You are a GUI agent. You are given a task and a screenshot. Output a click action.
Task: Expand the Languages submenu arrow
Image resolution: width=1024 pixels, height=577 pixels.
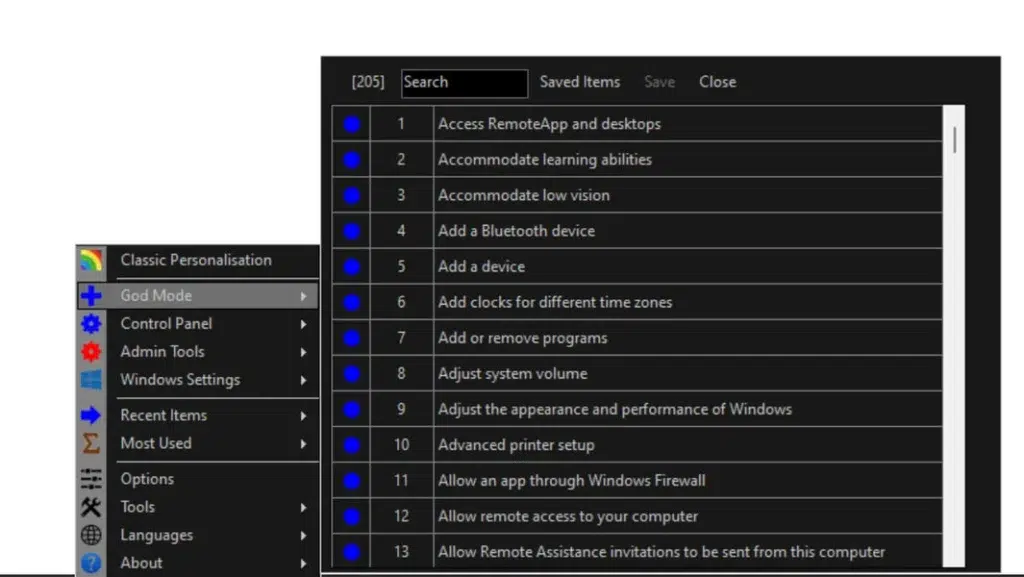[304, 535]
